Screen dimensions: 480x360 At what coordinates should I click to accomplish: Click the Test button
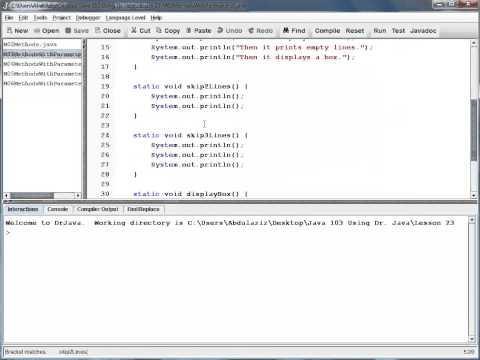coord(398,31)
